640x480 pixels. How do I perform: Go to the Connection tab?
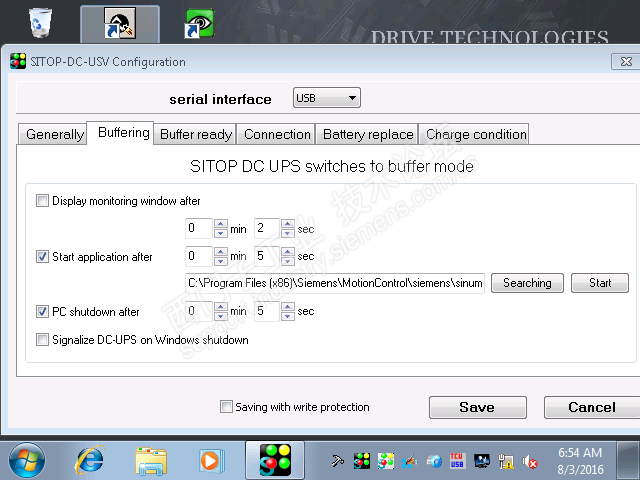(x=277, y=134)
